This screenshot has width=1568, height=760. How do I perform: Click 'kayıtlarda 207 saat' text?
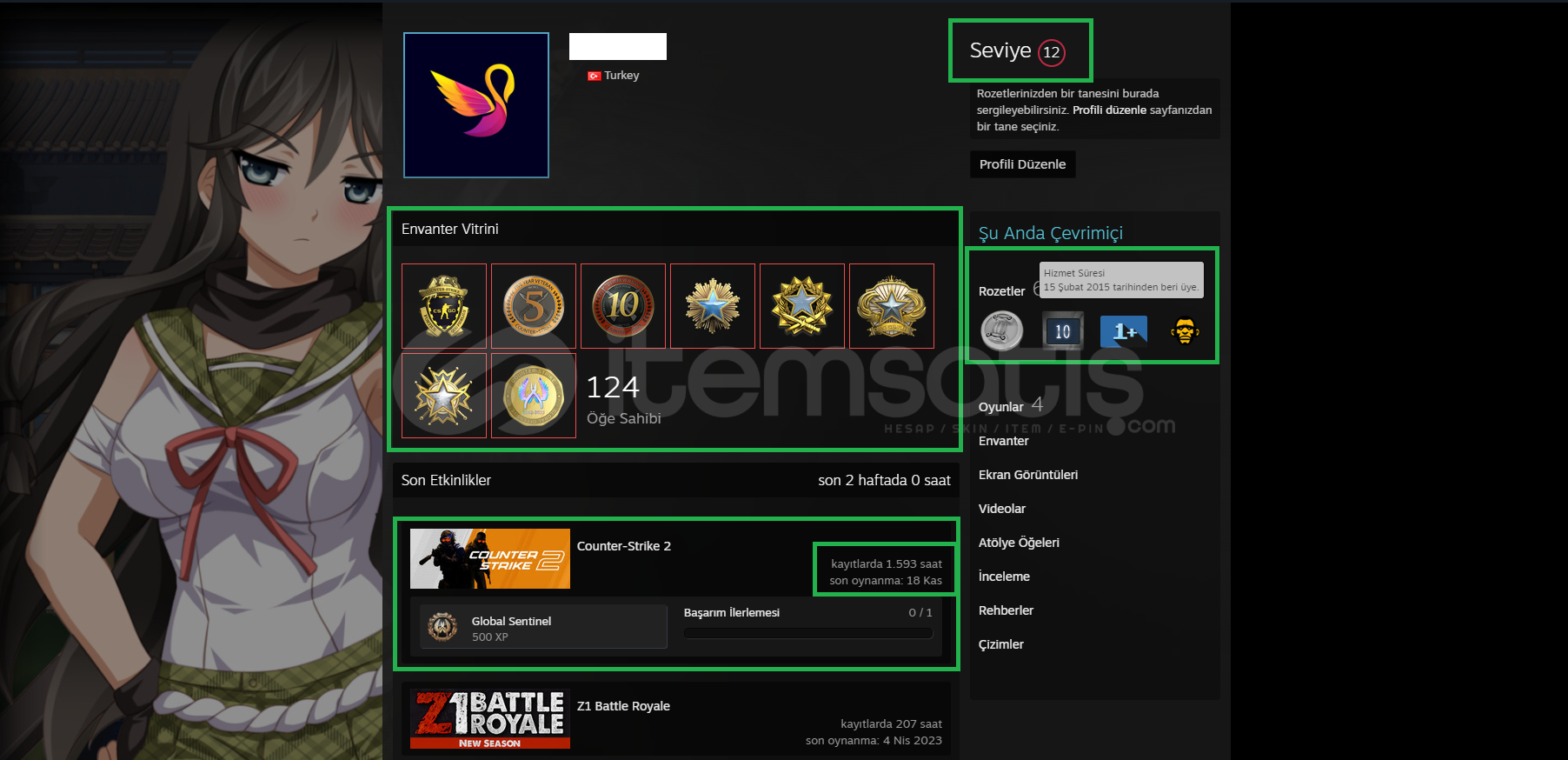tap(891, 723)
